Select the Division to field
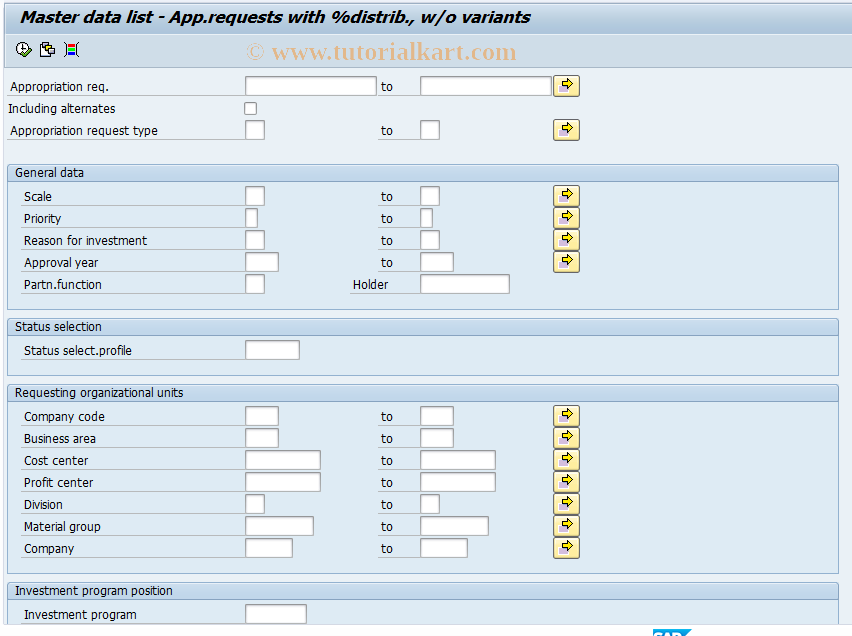 point(430,504)
